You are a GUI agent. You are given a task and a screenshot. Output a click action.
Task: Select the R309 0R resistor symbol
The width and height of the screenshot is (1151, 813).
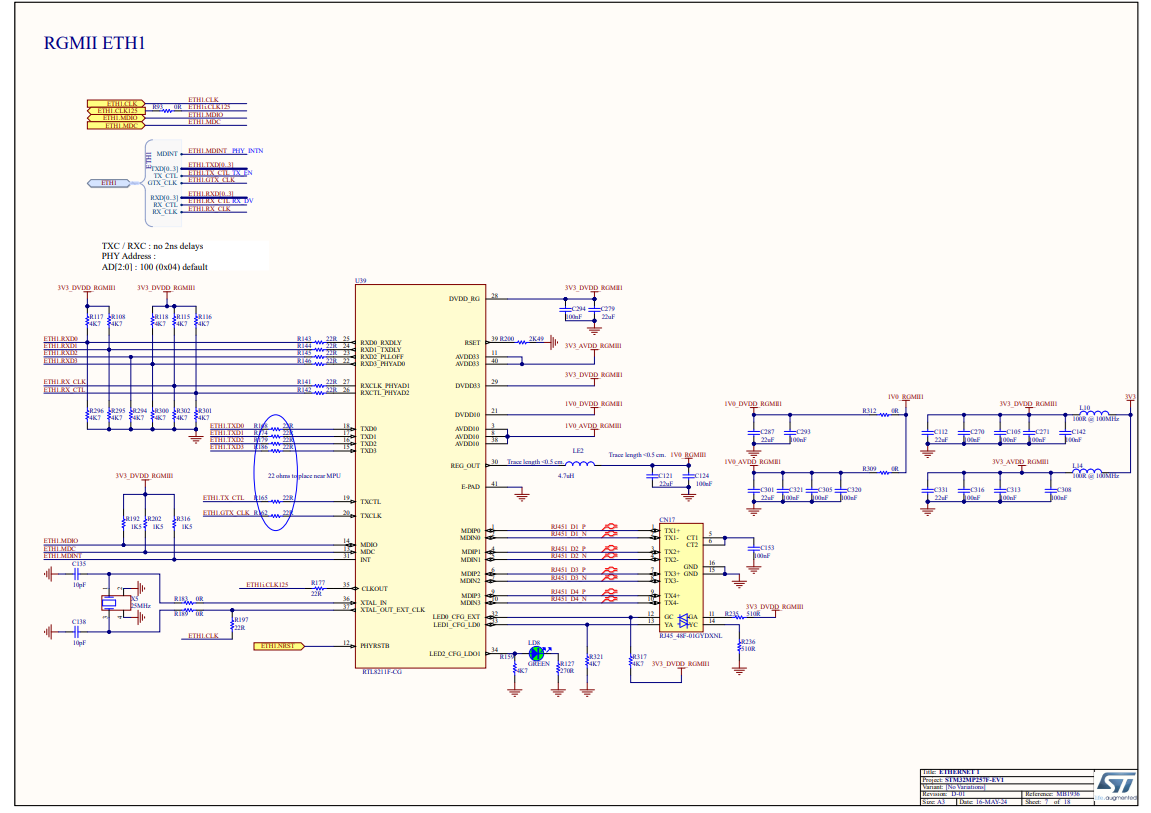coord(884,473)
